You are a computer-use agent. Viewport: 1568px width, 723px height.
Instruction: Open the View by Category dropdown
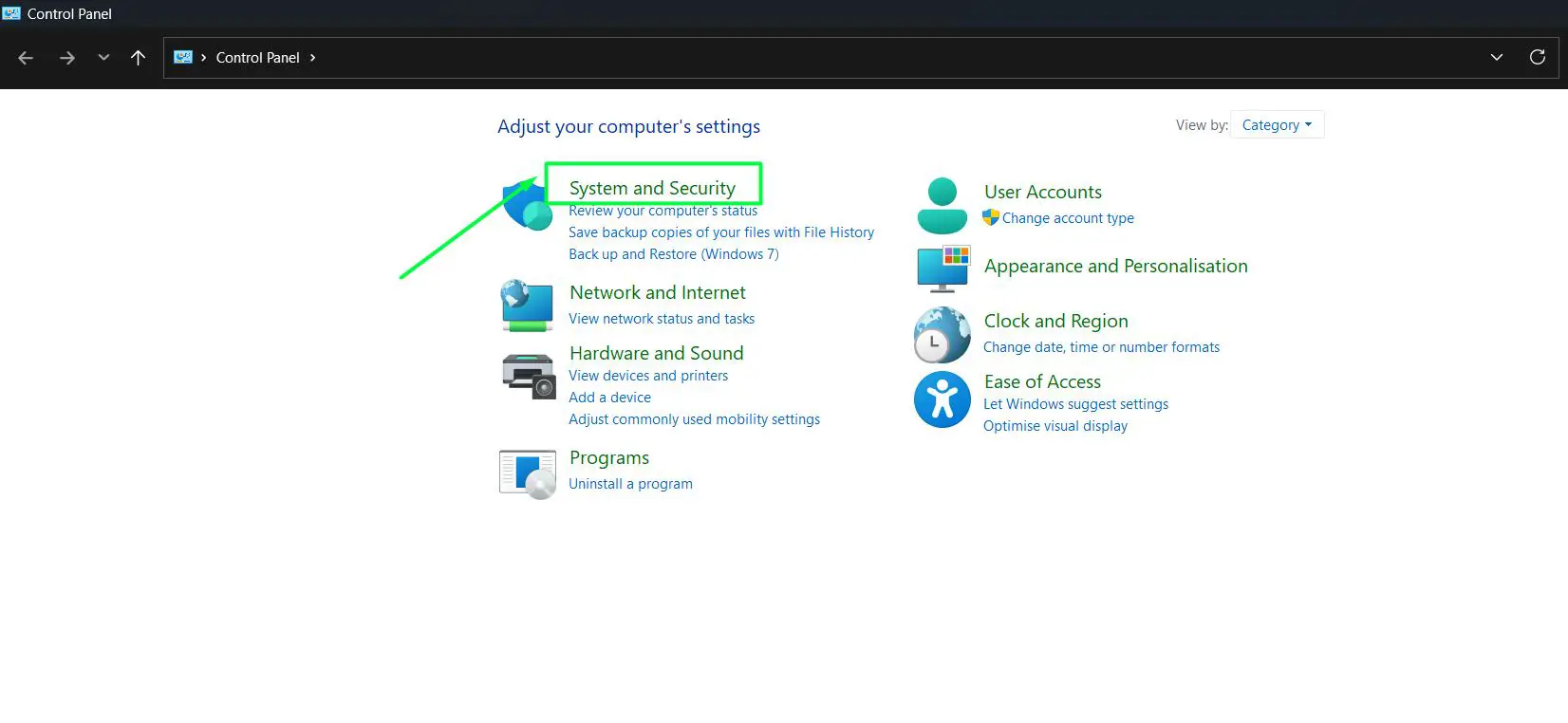coord(1277,124)
